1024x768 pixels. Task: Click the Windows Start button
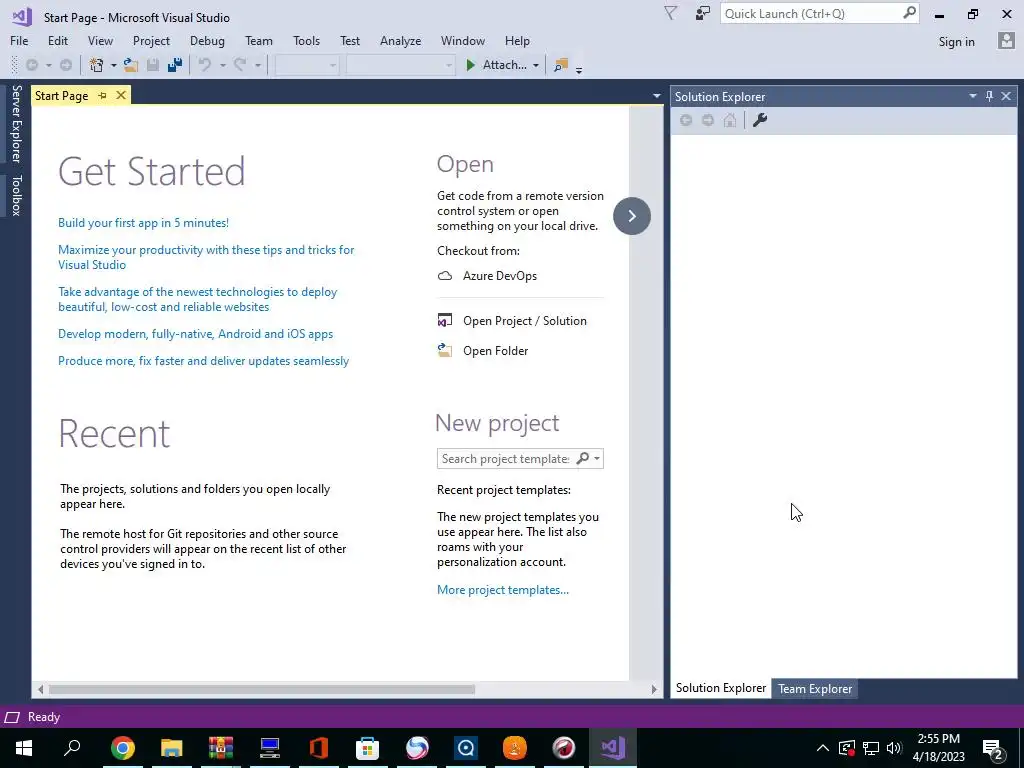click(x=24, y=747)
